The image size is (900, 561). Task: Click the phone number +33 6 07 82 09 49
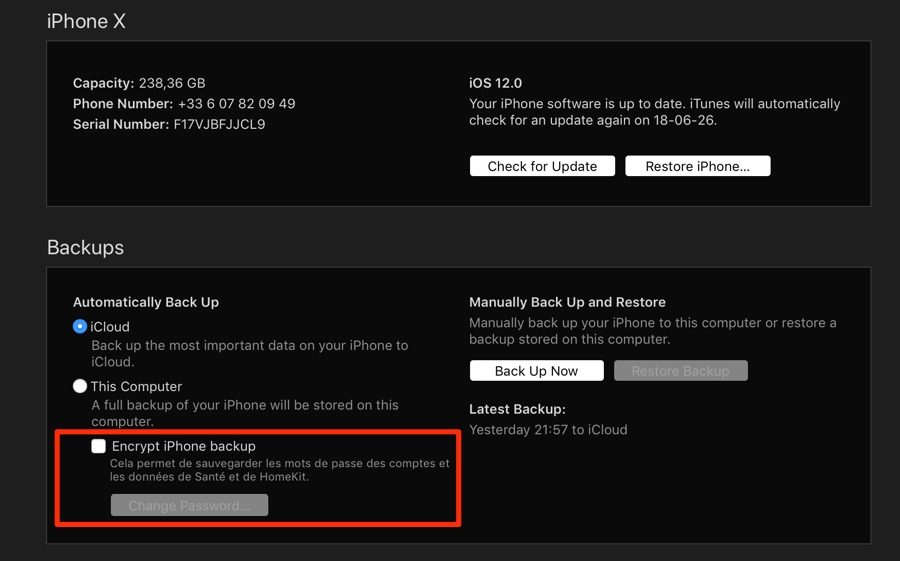(x=236, y=104)
